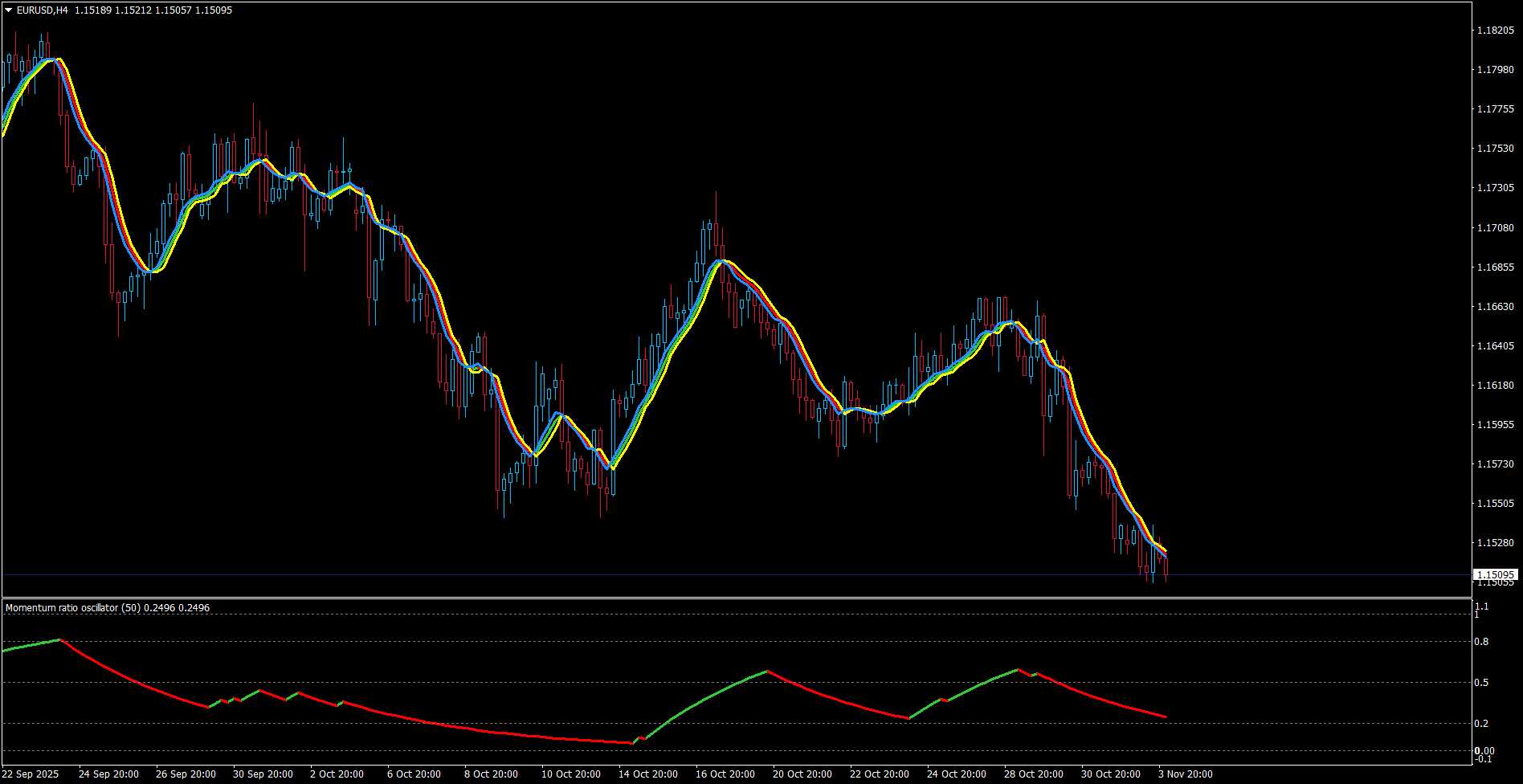Click the 24 Oct 20:00 time label
This screenshot has height=784, width=1523.
tap(957, 774)
